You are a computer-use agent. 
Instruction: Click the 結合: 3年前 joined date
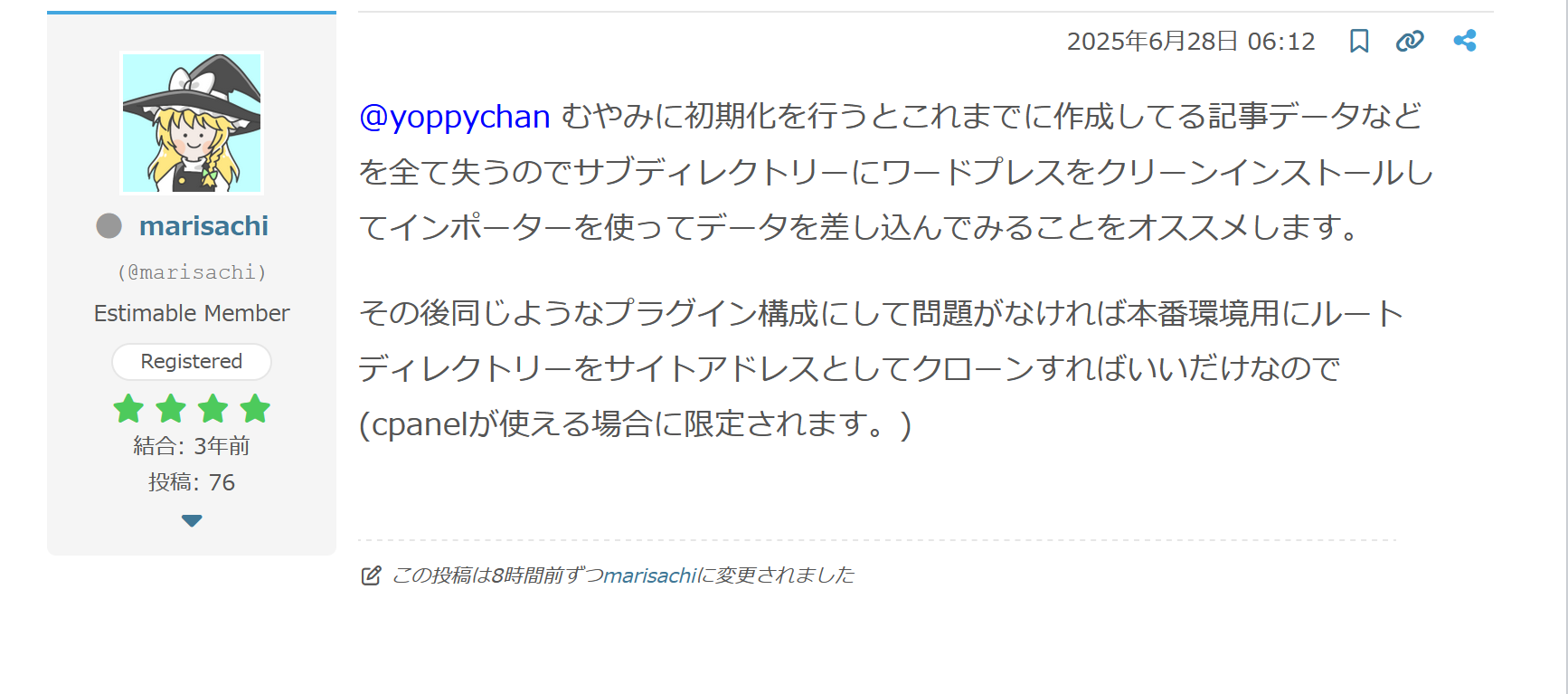[x=192, y=445]
